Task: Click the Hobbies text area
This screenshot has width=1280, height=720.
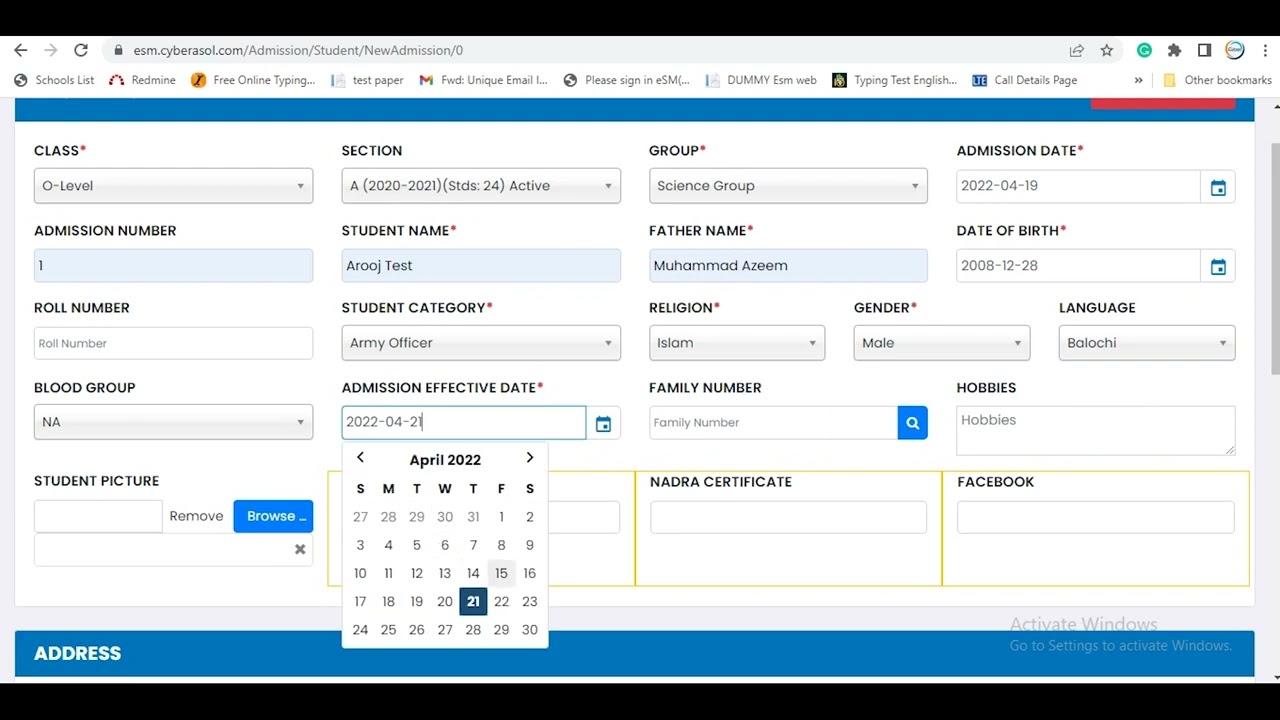Action: (1096, 431)
